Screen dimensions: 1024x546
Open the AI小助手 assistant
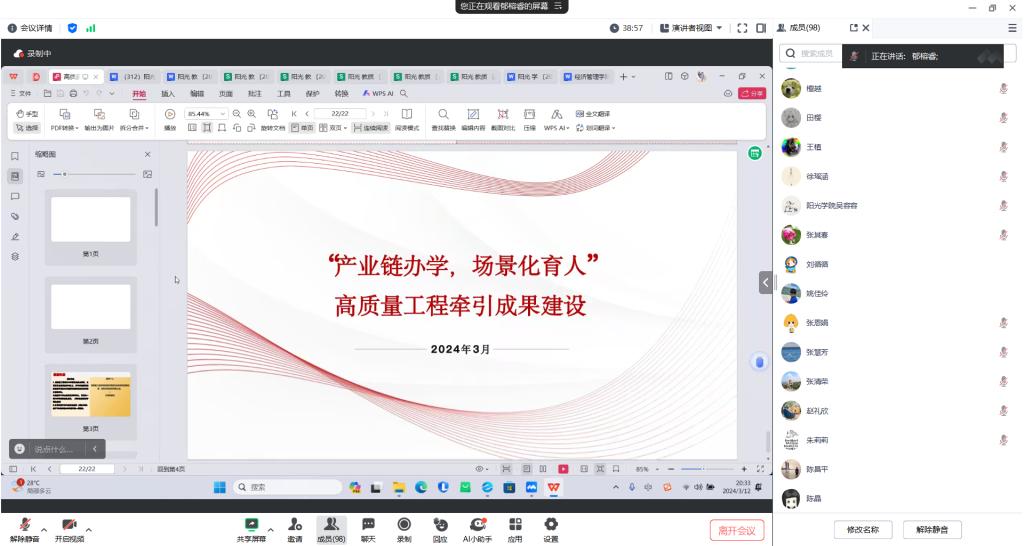click(x=477, y=525)
